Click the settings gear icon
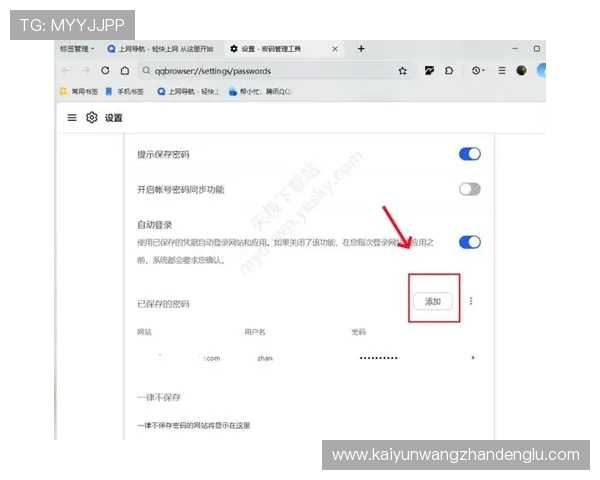The height and width of the screenshot is (480, 600). coord(91,118)
